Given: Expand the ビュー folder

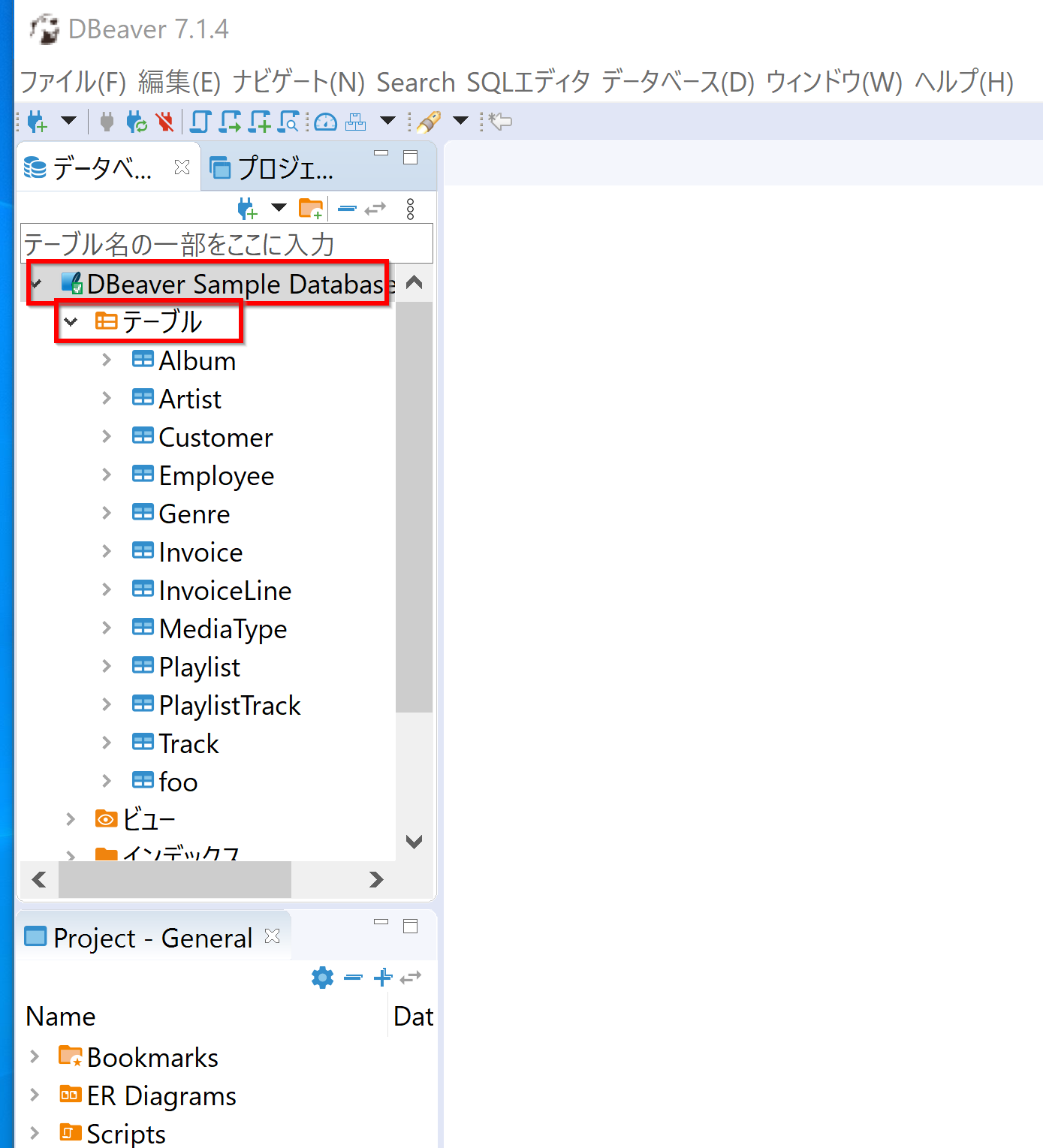Looking at the screenshot, I should click(71, 819).
